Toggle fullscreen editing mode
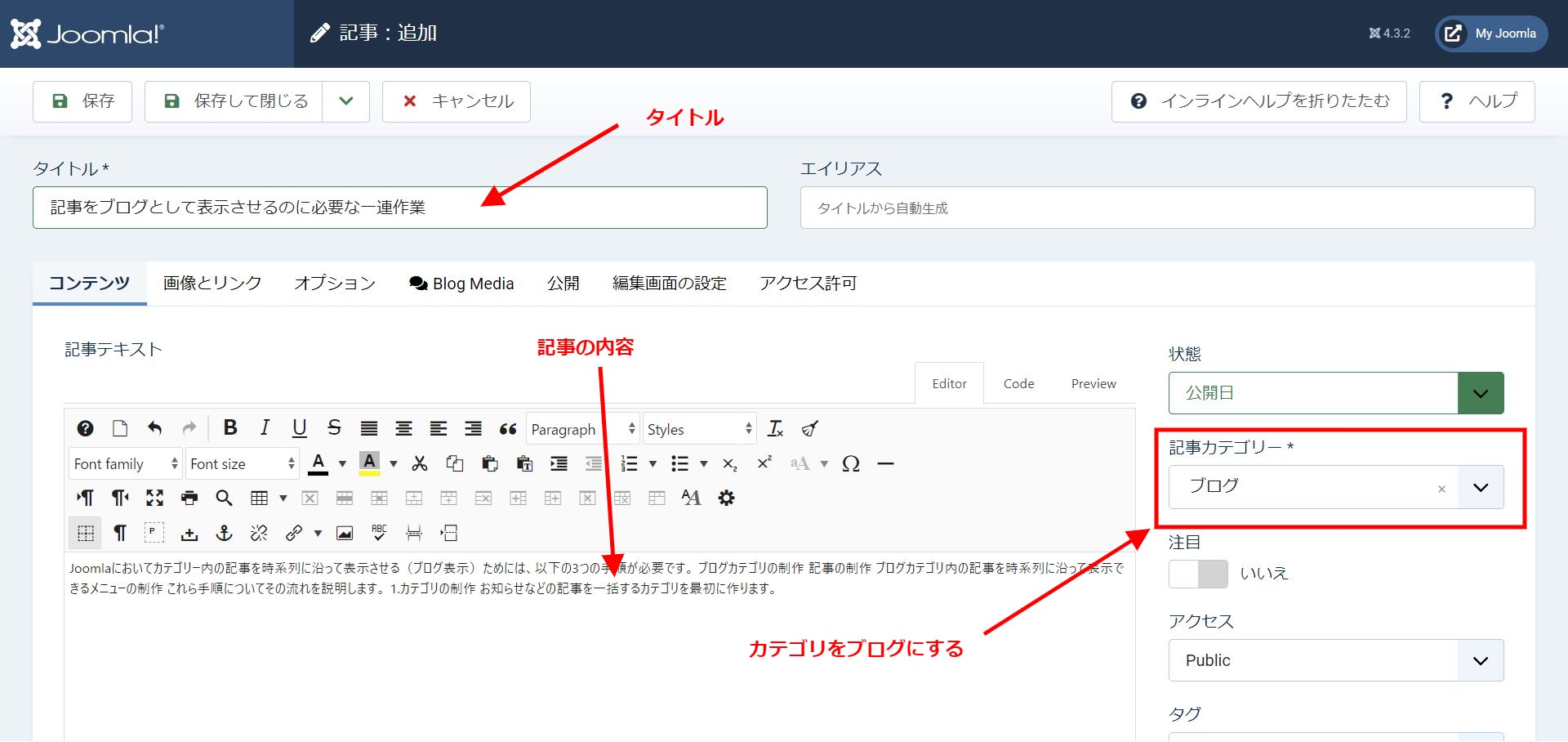 point(154,498)
